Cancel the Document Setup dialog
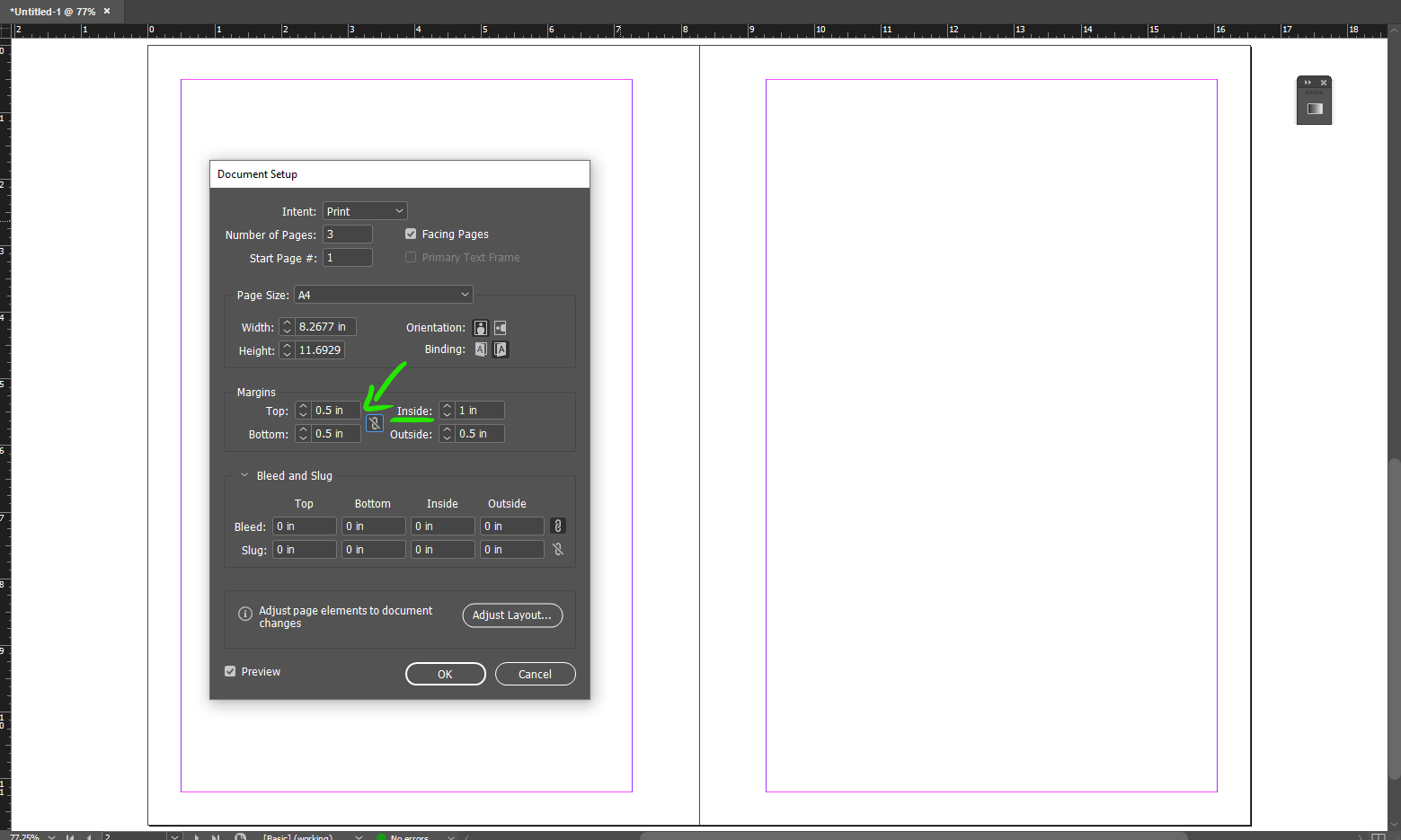The height and width of the screenshot is (840, 1401). coord(535,674)
